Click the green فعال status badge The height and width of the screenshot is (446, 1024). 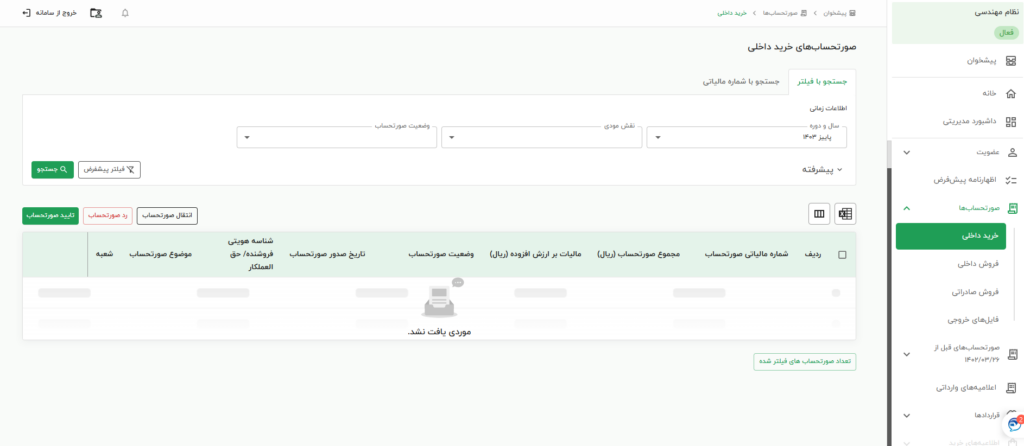tap(1006, 33)
